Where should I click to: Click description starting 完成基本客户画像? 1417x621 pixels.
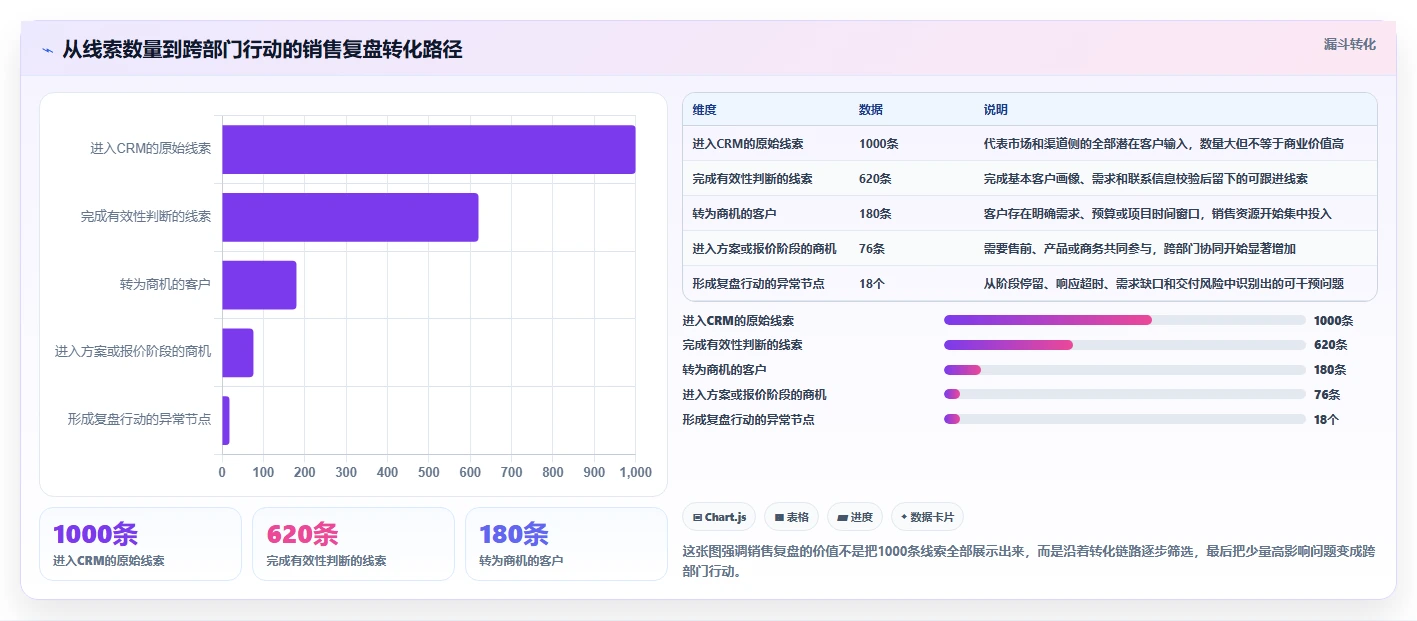pos(1145,179)
